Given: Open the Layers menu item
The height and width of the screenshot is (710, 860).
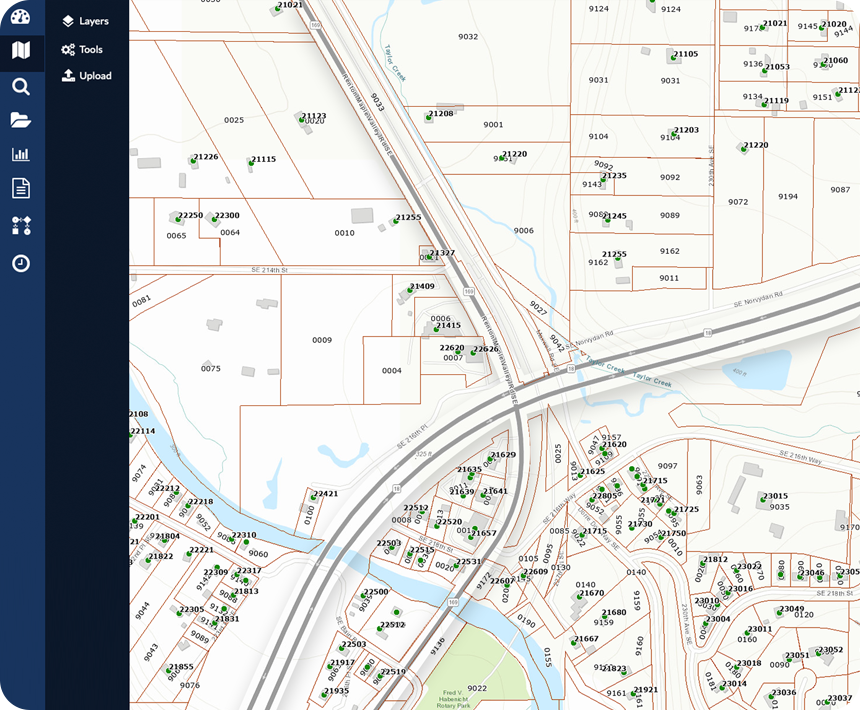Looking at the screenshot, I should pyautogui.click(x=85, y=21).
